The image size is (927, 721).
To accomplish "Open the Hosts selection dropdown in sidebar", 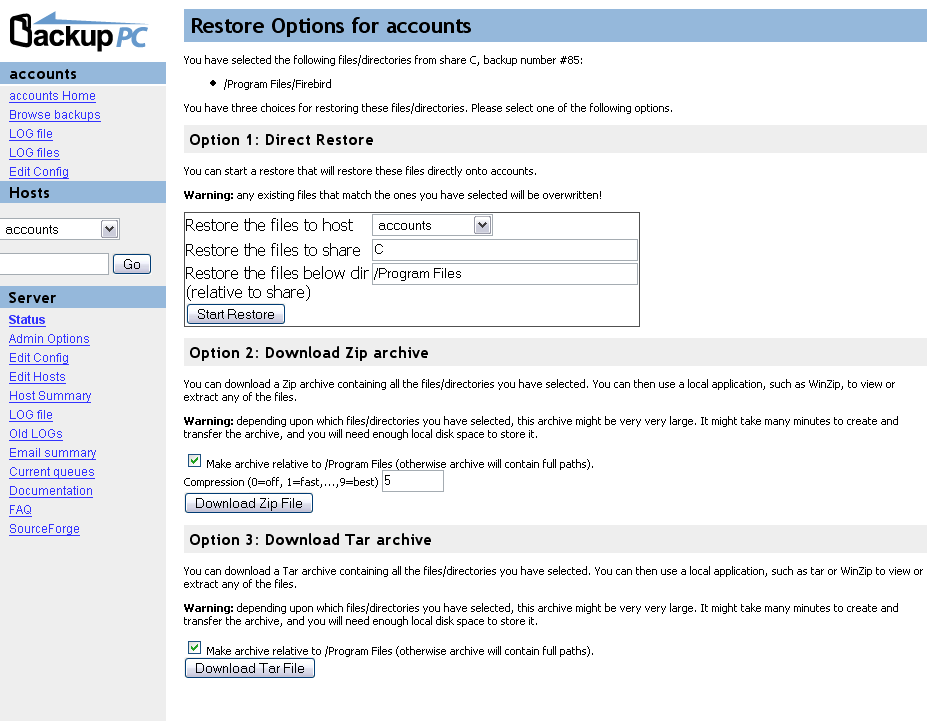I will click(60, 229).
